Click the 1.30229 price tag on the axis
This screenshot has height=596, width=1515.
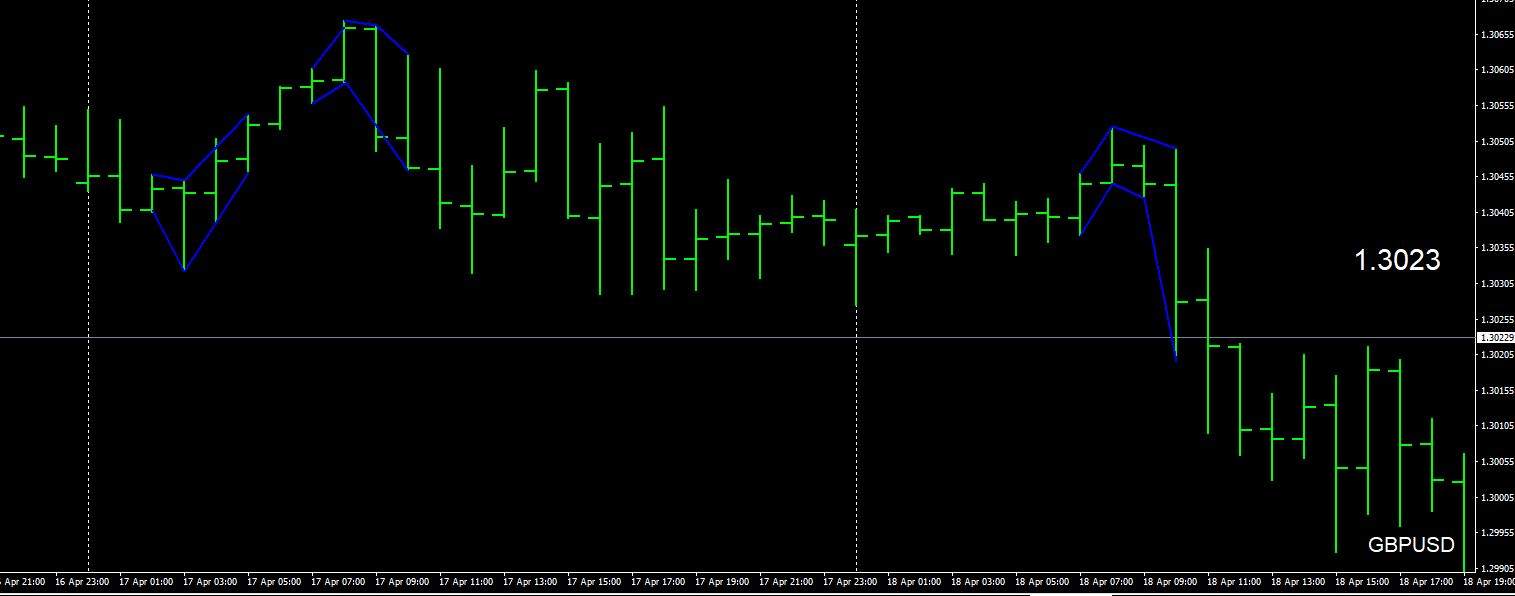click(x=1495, y=338)
